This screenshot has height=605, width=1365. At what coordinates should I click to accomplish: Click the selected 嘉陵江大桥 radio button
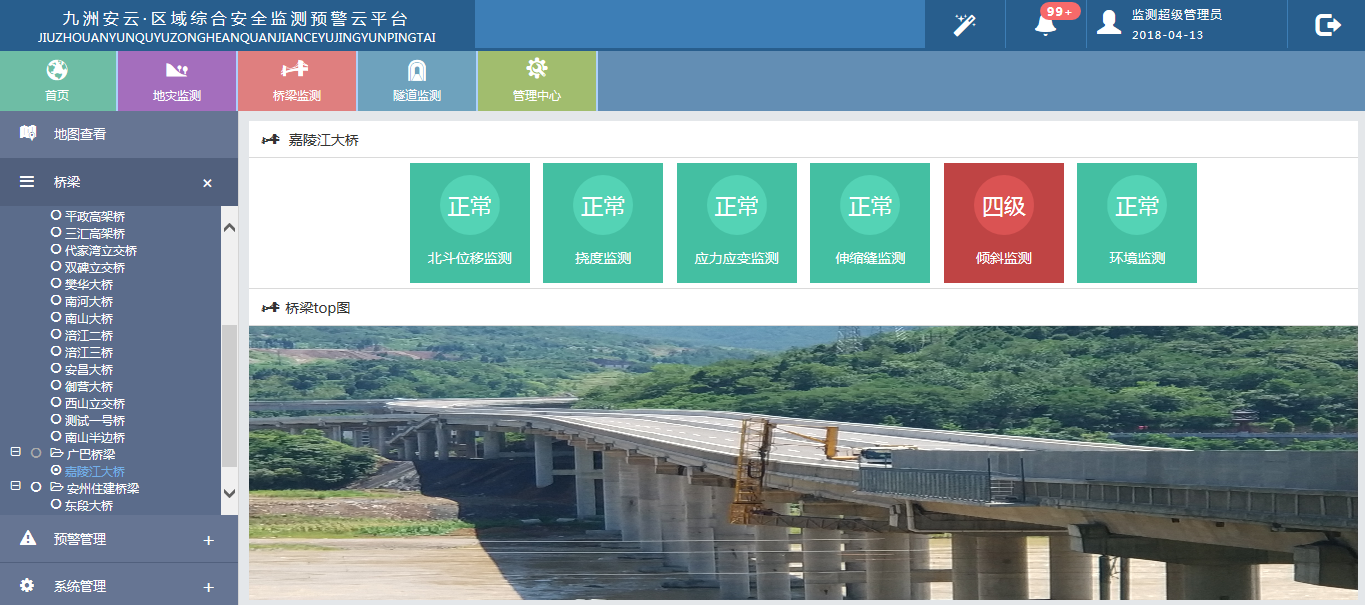point(56,470)
